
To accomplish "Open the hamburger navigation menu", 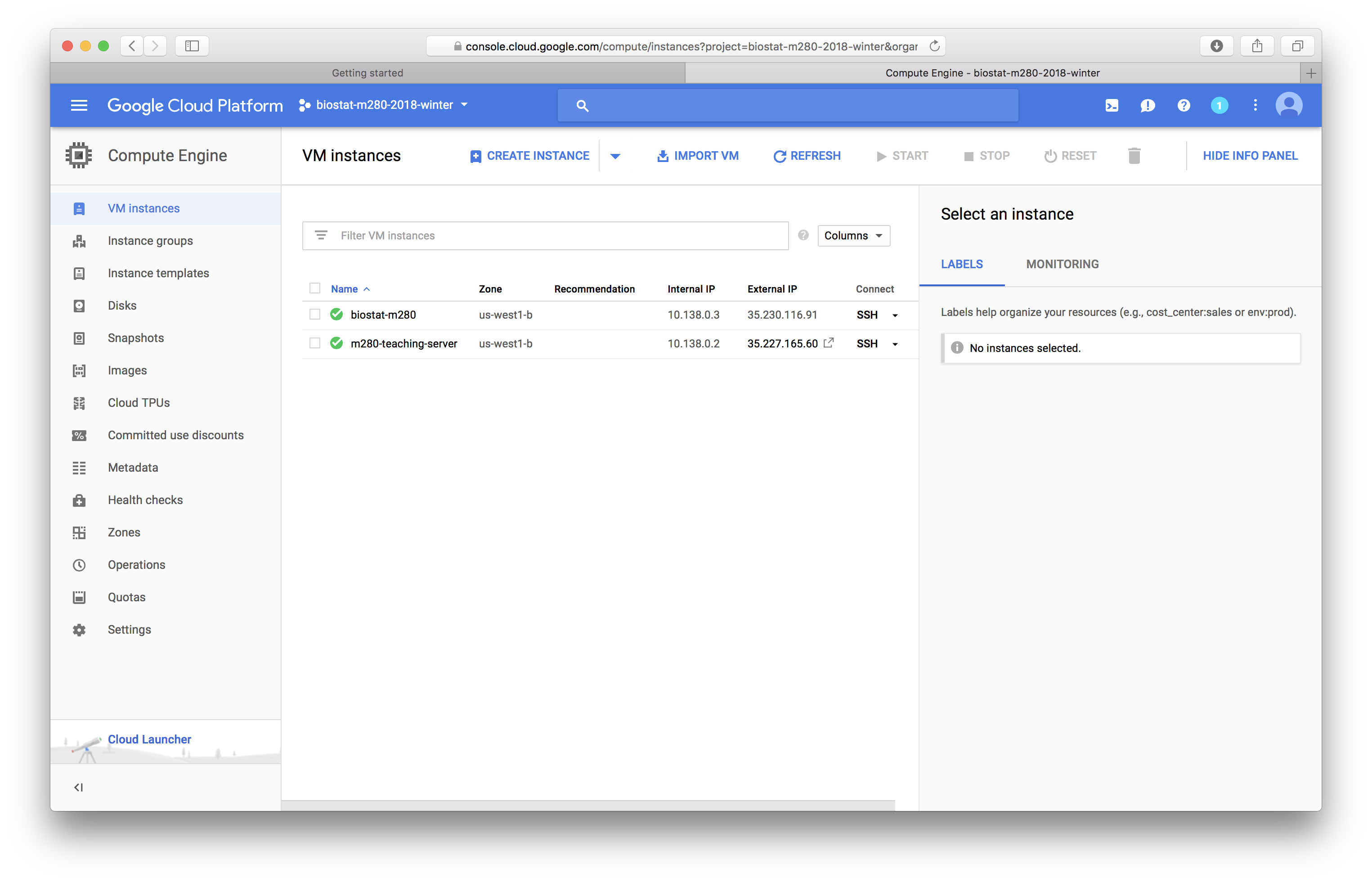I will click(x=79, y=105).
